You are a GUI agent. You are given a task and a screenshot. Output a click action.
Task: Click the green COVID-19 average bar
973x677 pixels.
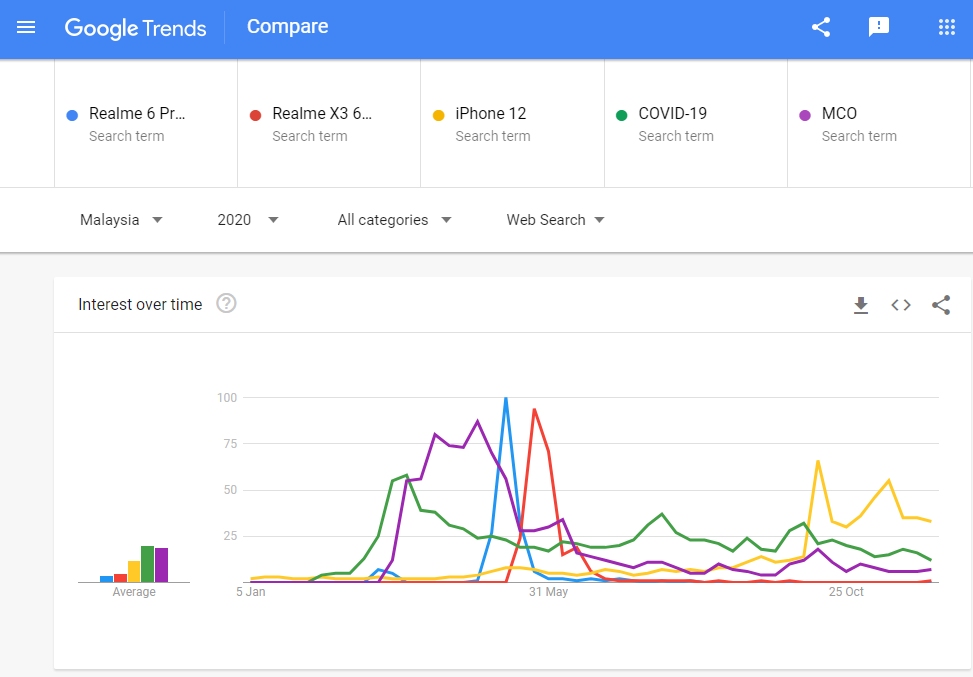[147, 564]
